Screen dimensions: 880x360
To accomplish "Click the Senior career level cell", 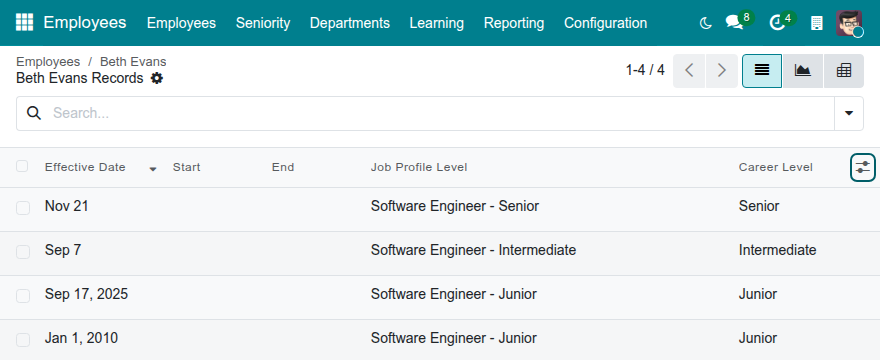I will 759,206.
